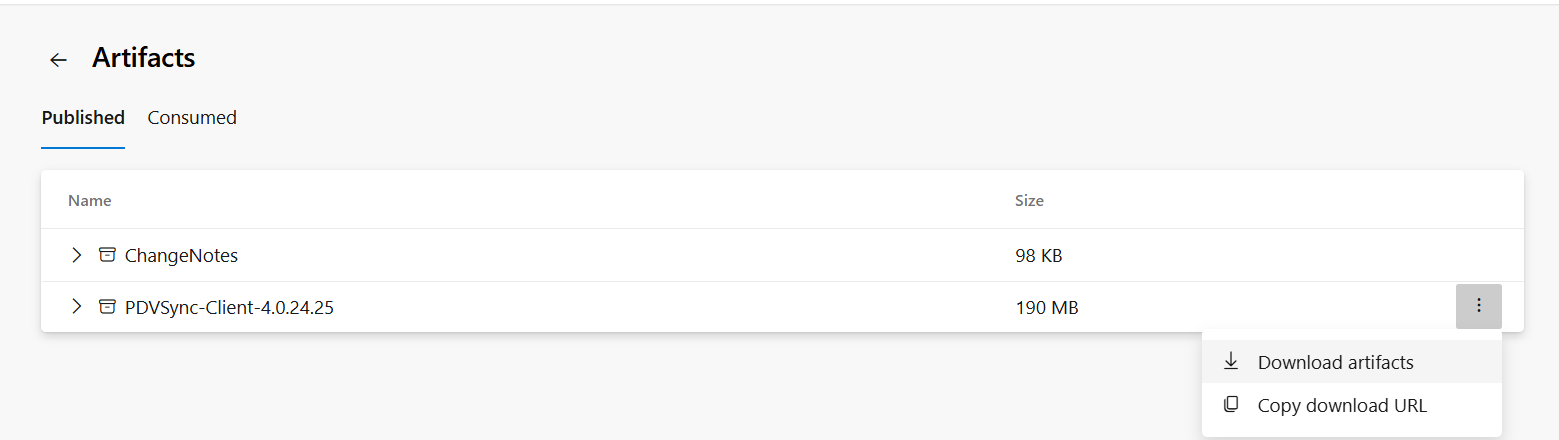
Task: Click the Size column header
Action: pos(1029,201)
